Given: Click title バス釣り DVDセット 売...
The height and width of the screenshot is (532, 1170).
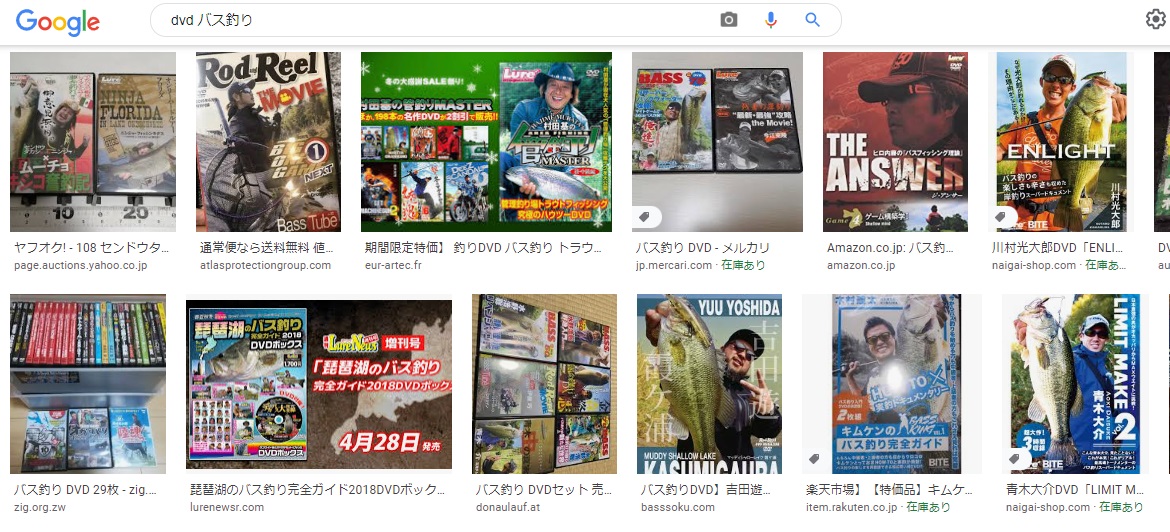Looking at the screenshot, I should pyautogui.click(x=544, y=490).
